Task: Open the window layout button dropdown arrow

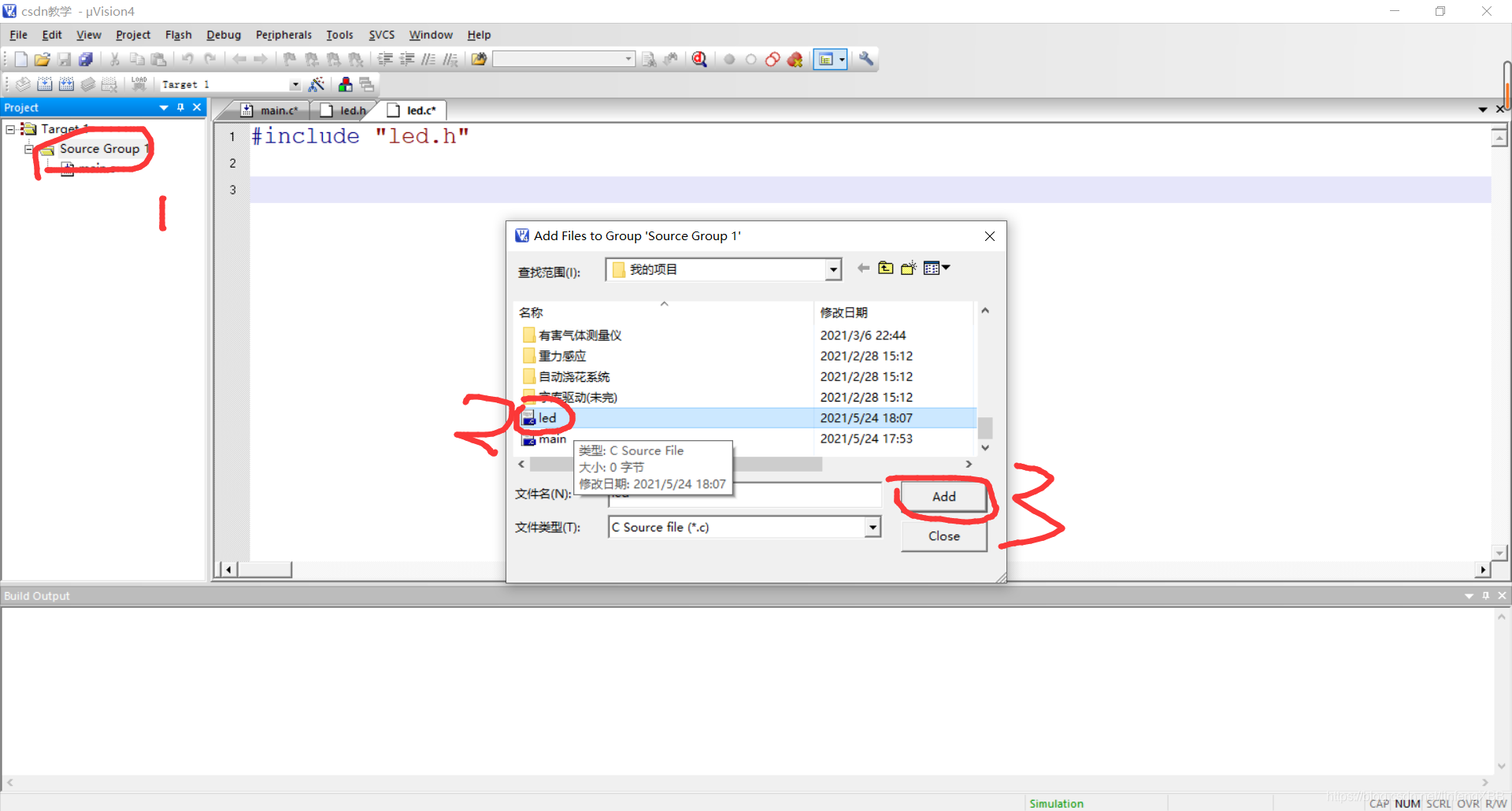Action: click(842, 59)
